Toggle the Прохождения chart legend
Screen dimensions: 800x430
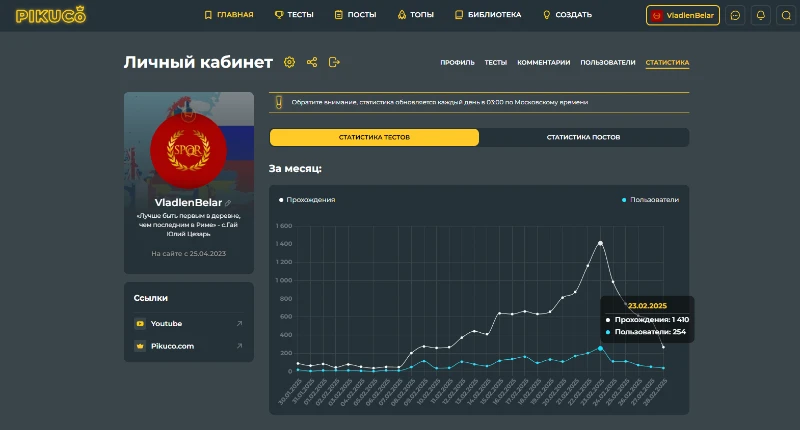307,200
